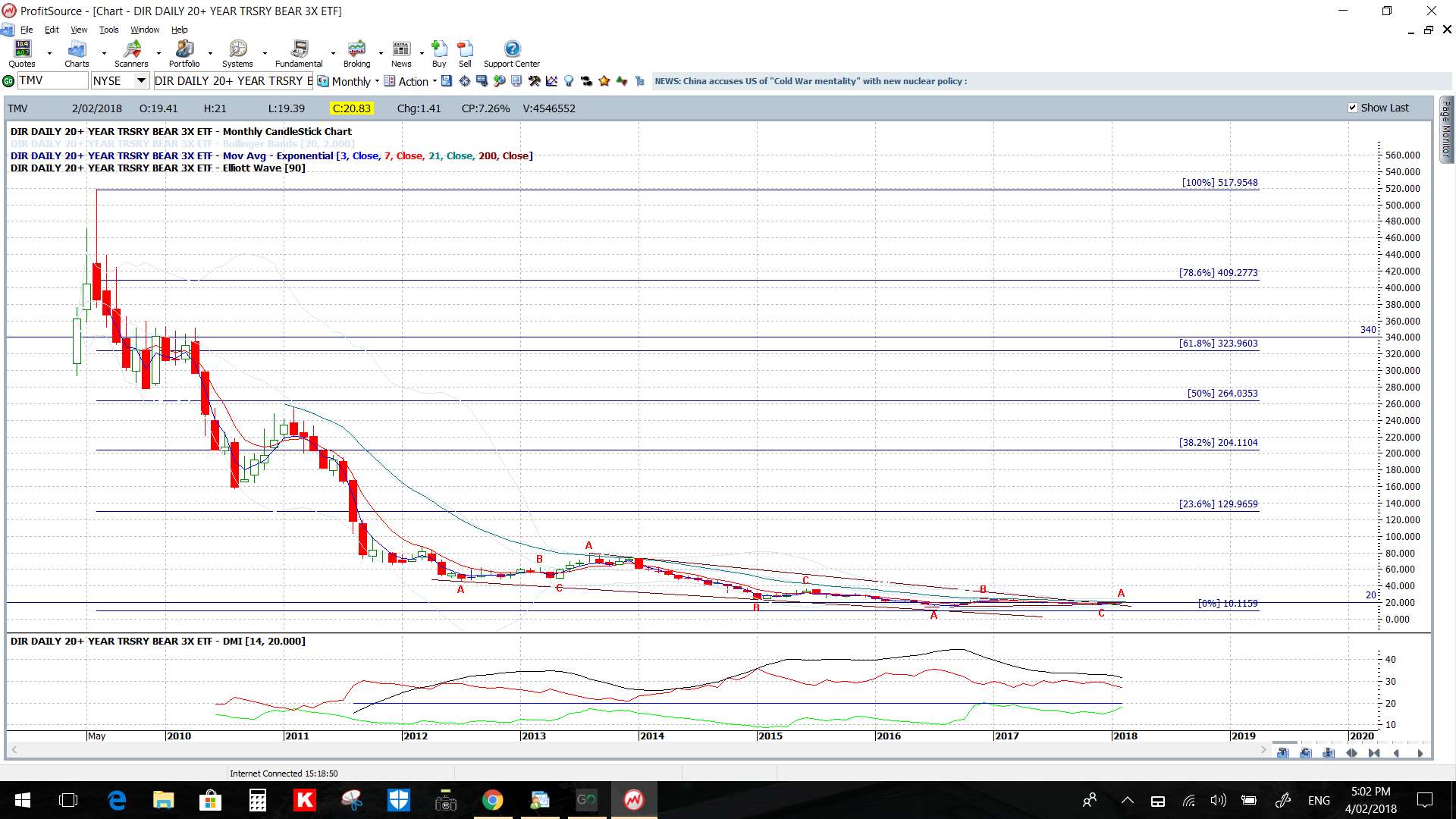Click the [100%] 517.9548 Fibonacci label
1456x819 pixels.
1219,183
